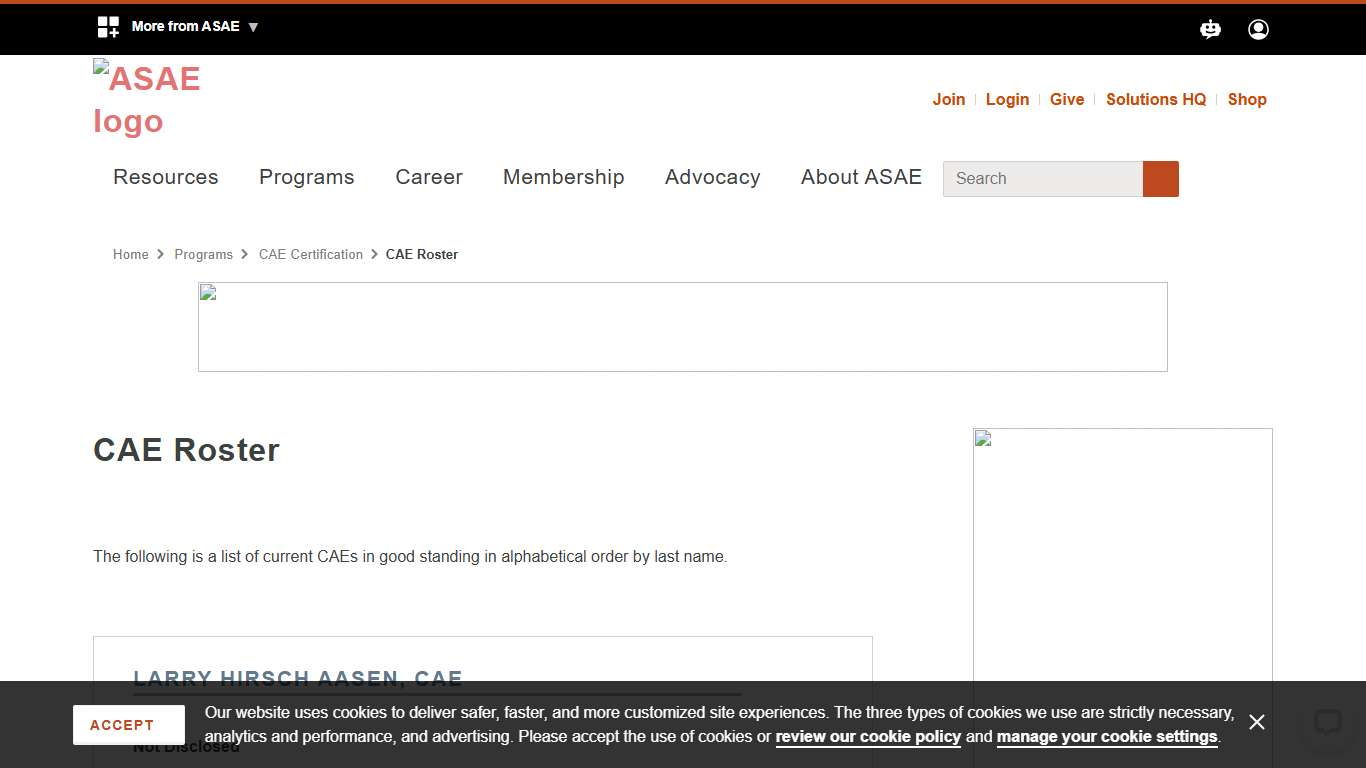Click into the Search input field
This screenshot has width=1366, height=768.
point(1042,179)
